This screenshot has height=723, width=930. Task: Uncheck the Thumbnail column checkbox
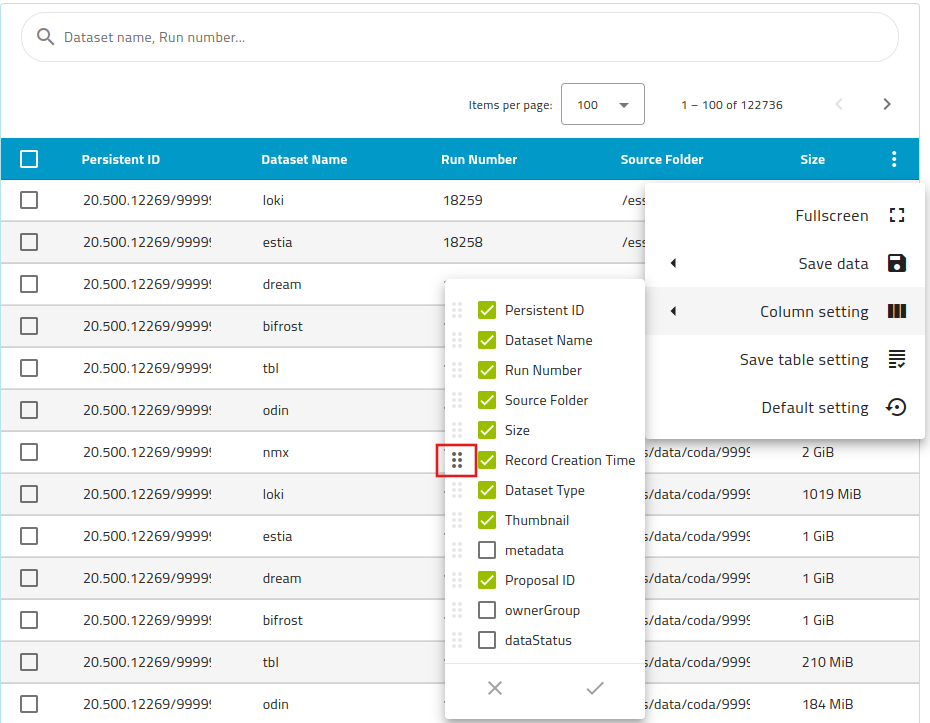point(487,520)
